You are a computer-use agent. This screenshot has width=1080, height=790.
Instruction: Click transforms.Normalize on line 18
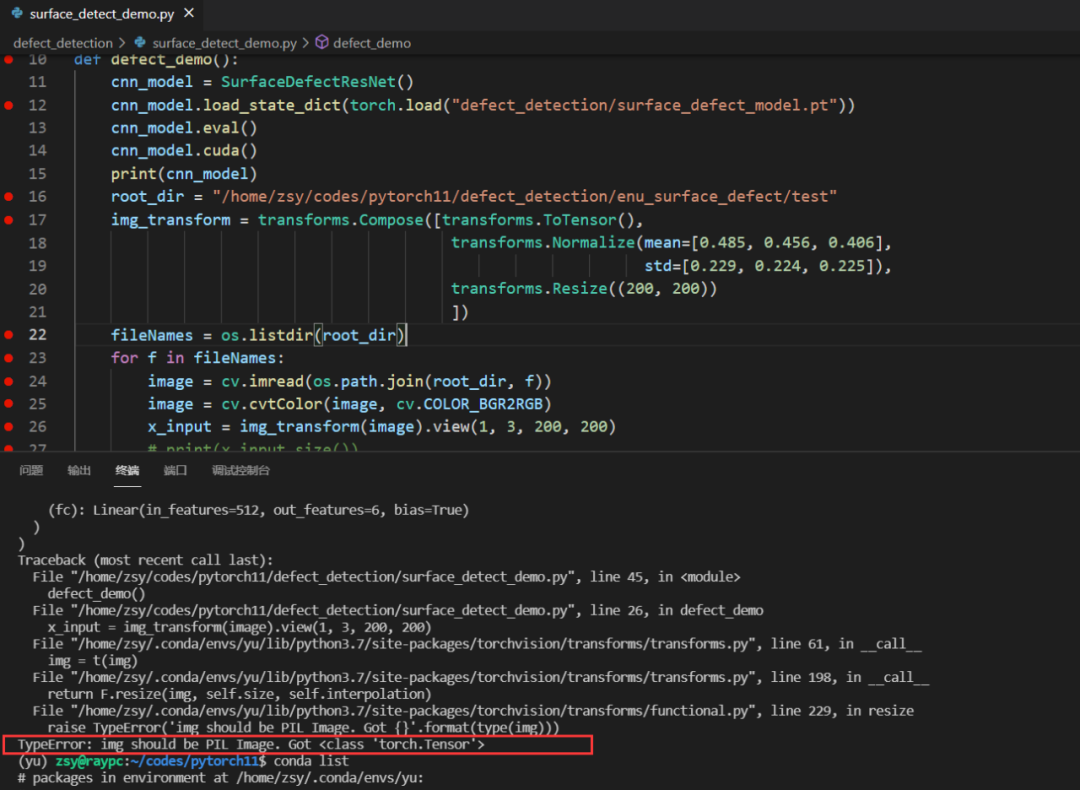[543, 242]
